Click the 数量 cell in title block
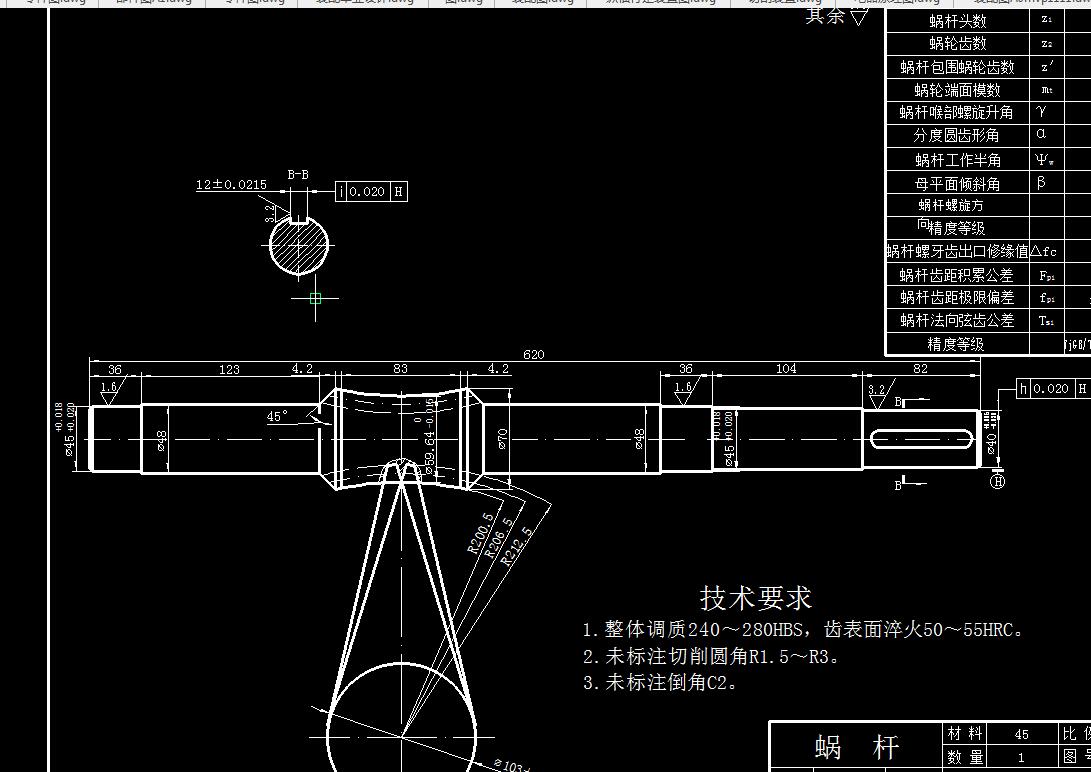This screenshot has width=1091, height=772. tap(964, 757)
